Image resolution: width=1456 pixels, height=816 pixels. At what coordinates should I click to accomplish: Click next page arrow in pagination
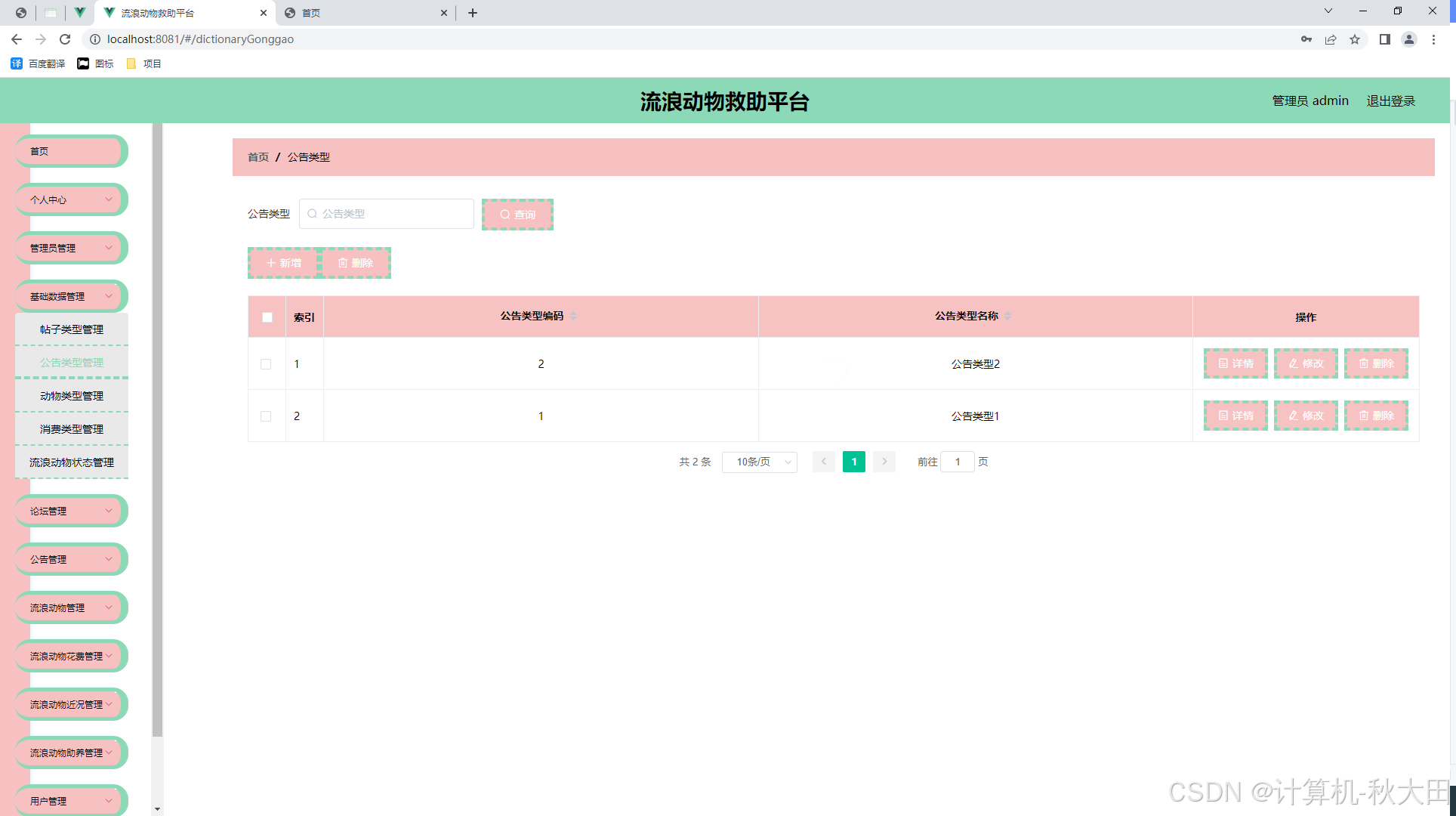884,462
